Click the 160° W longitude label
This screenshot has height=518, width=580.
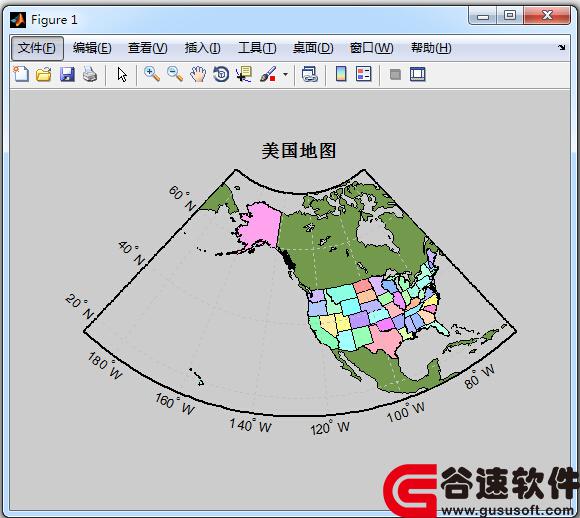[175, 404]
